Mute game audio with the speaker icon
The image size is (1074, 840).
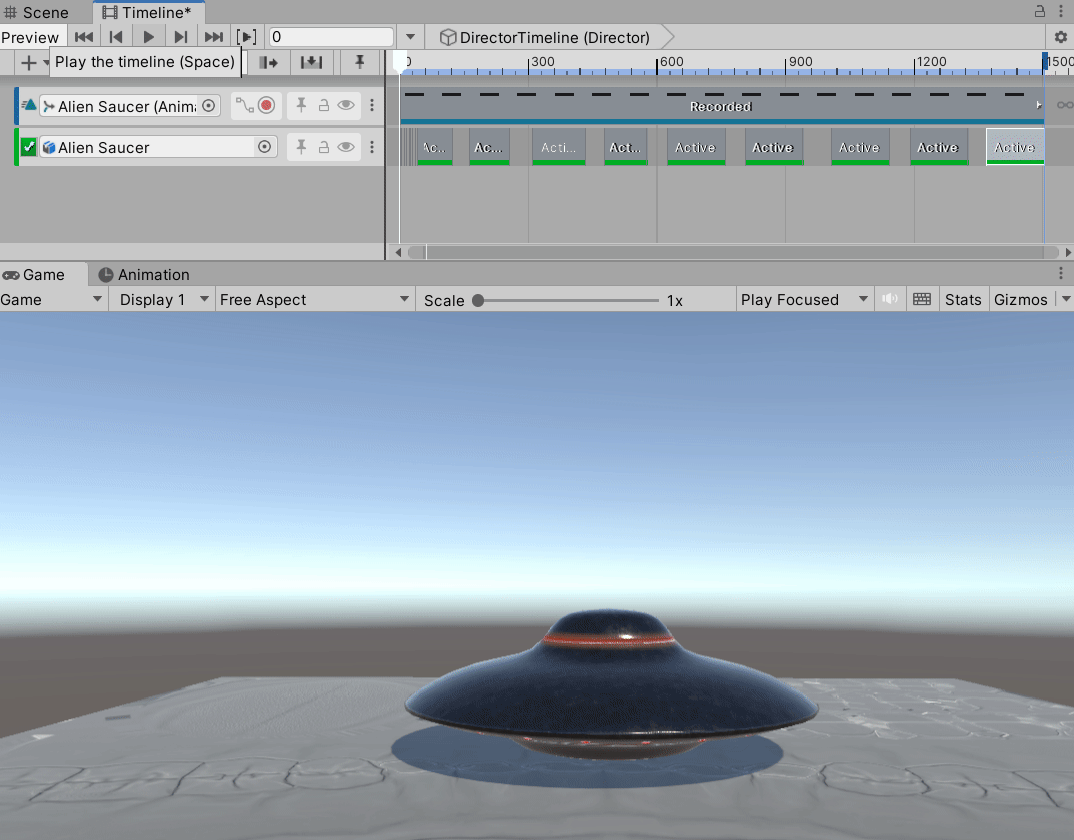point(891,298)
